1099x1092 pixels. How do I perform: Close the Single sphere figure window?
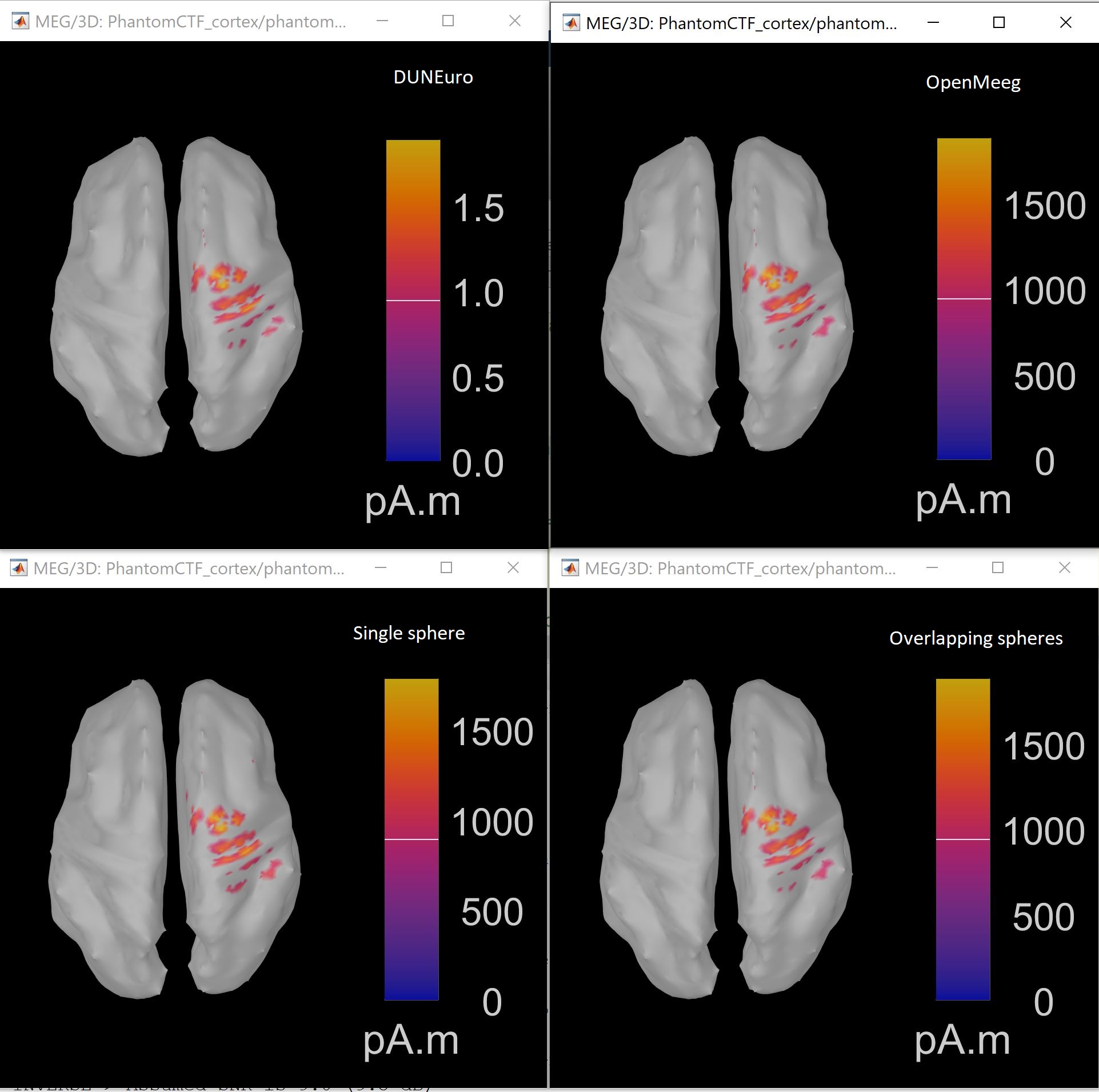pyautogui.click(x=513, y=567)
